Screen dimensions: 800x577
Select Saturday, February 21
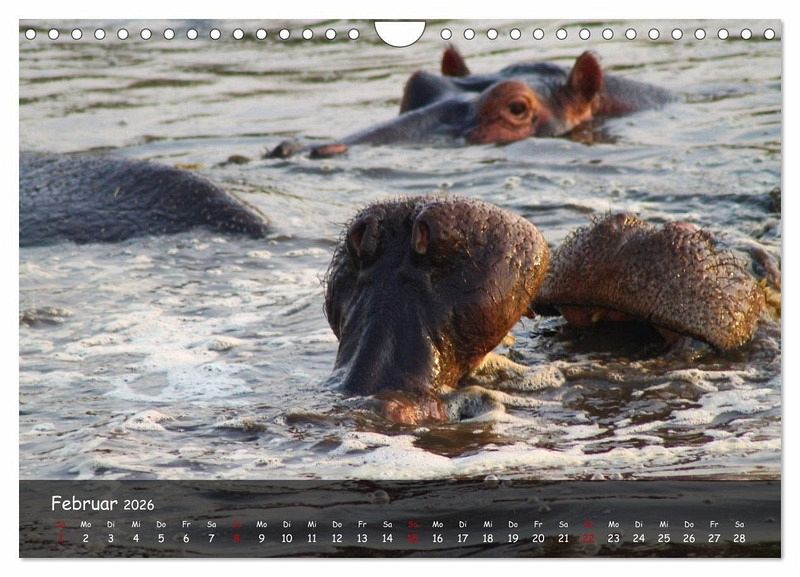[563, 538]
